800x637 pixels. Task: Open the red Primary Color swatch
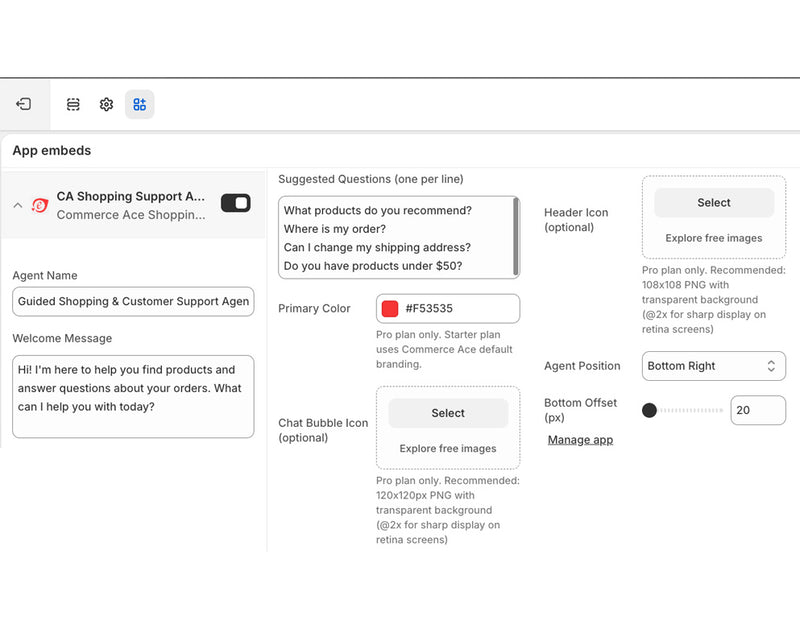[x=390, y=309]
